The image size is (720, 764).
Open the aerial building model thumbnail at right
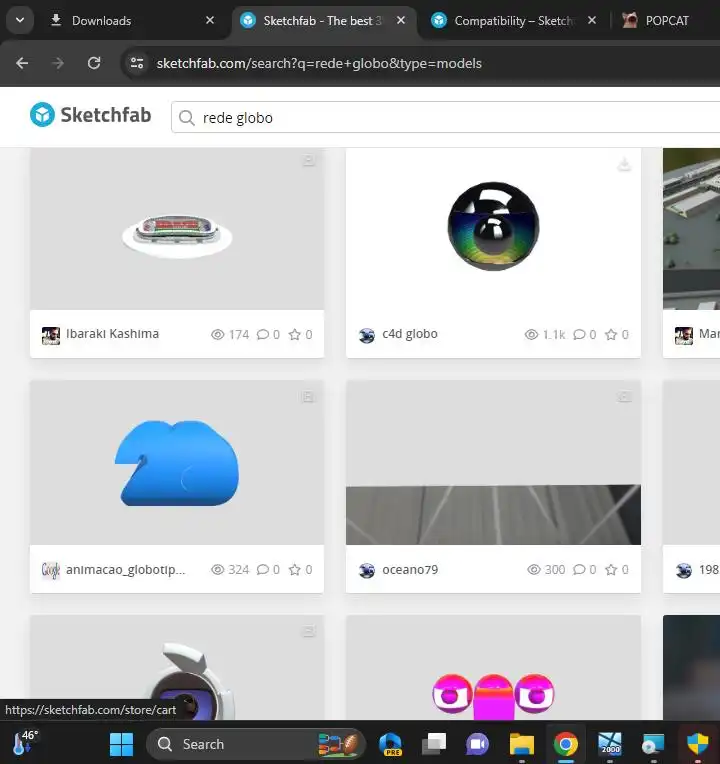click(x=692, y=229)
